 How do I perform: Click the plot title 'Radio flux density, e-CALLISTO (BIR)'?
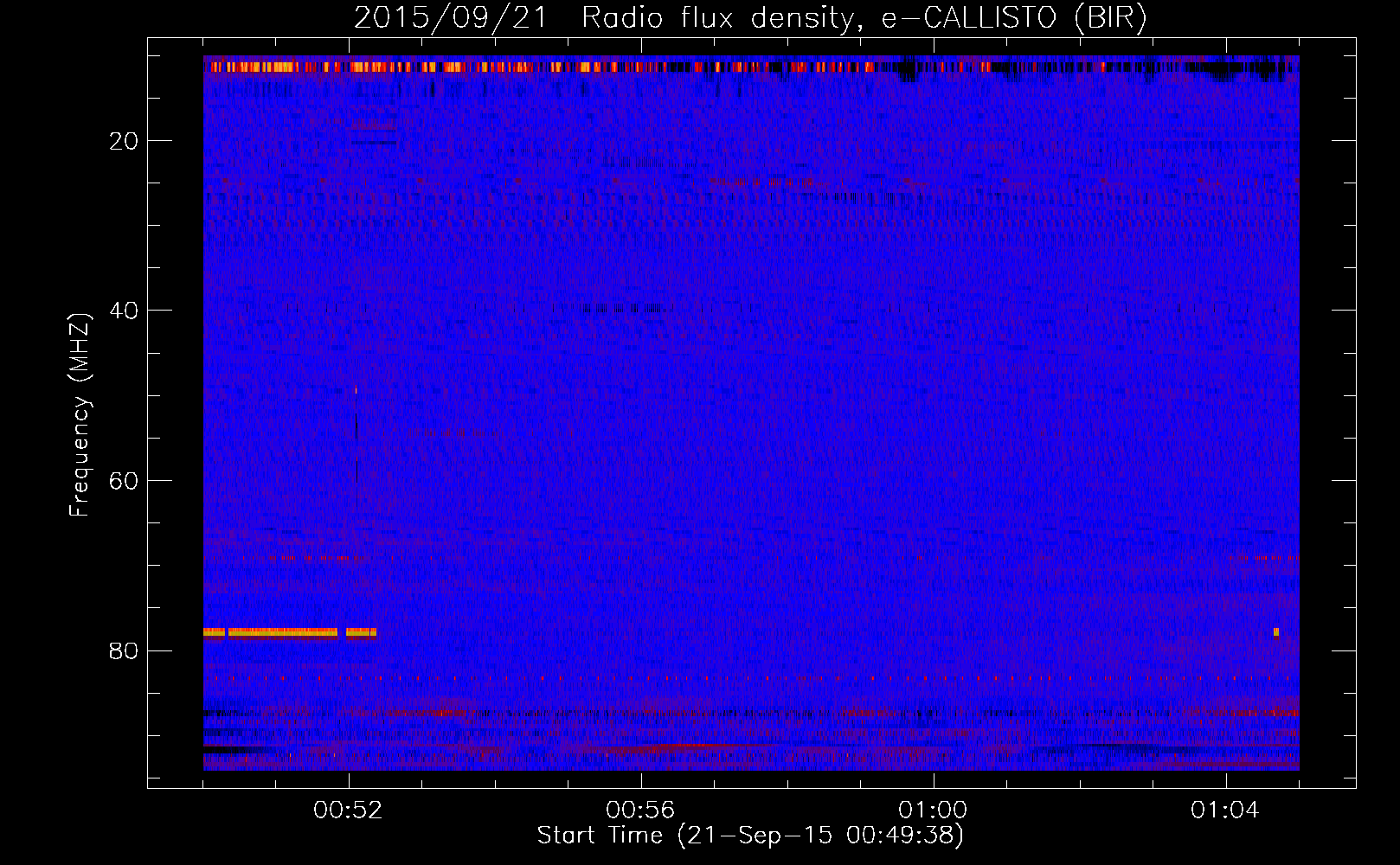click(x=864, y=18)
